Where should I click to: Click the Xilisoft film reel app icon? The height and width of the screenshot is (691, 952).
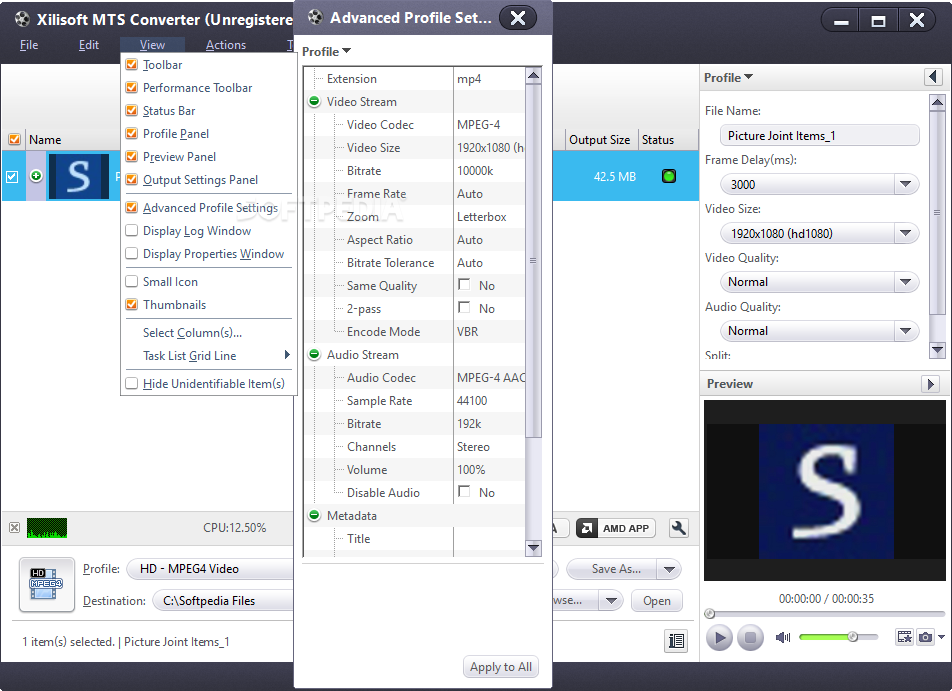[x=22, y=19]
